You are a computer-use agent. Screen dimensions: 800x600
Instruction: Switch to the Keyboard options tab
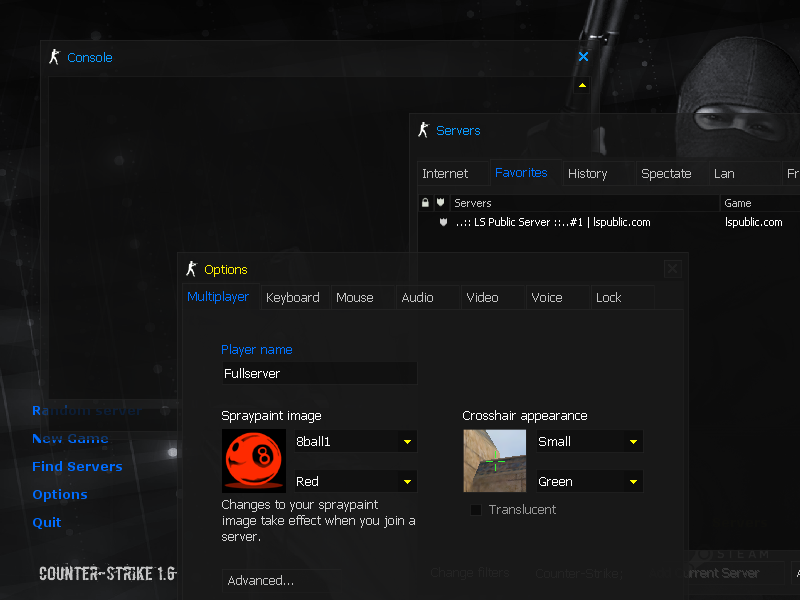(293, 297)
